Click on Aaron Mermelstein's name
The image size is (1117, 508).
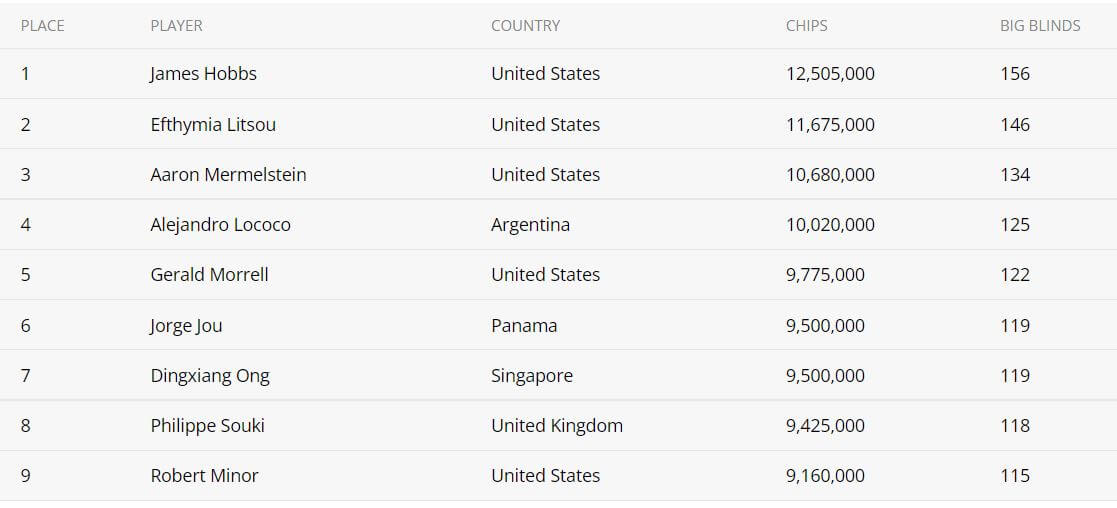(228, 175)
